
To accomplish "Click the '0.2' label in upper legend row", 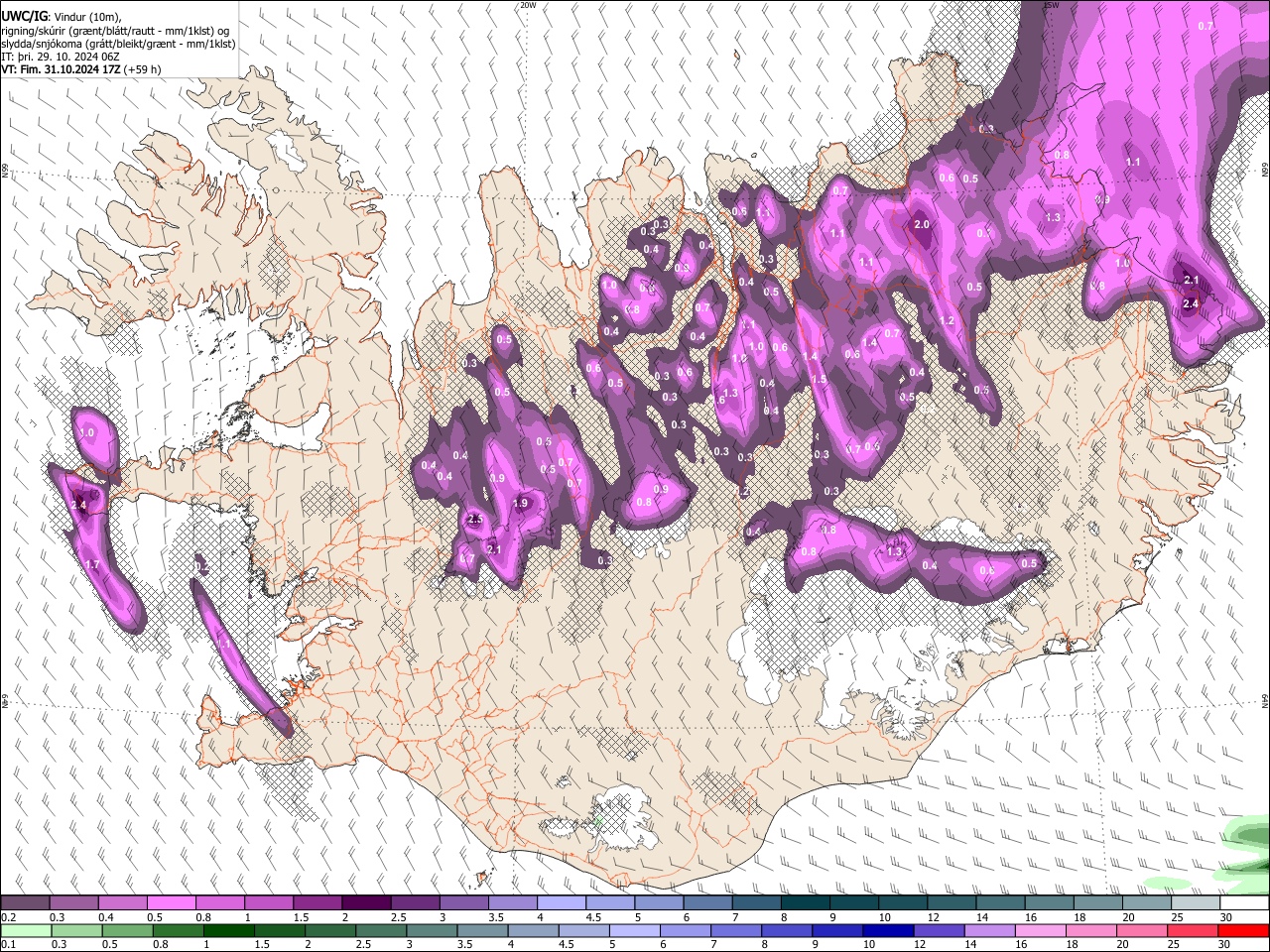I will point(9,917).
